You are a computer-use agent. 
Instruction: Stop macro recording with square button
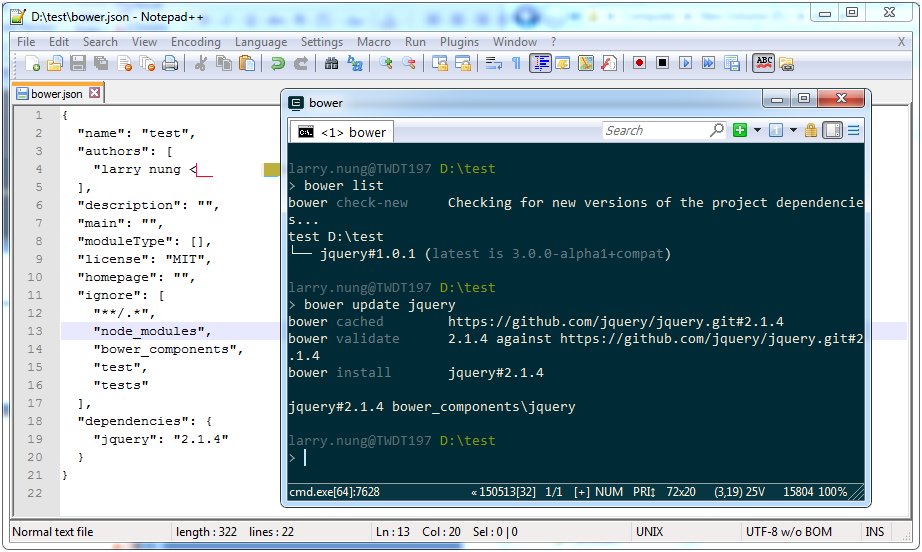pos(663,63)
